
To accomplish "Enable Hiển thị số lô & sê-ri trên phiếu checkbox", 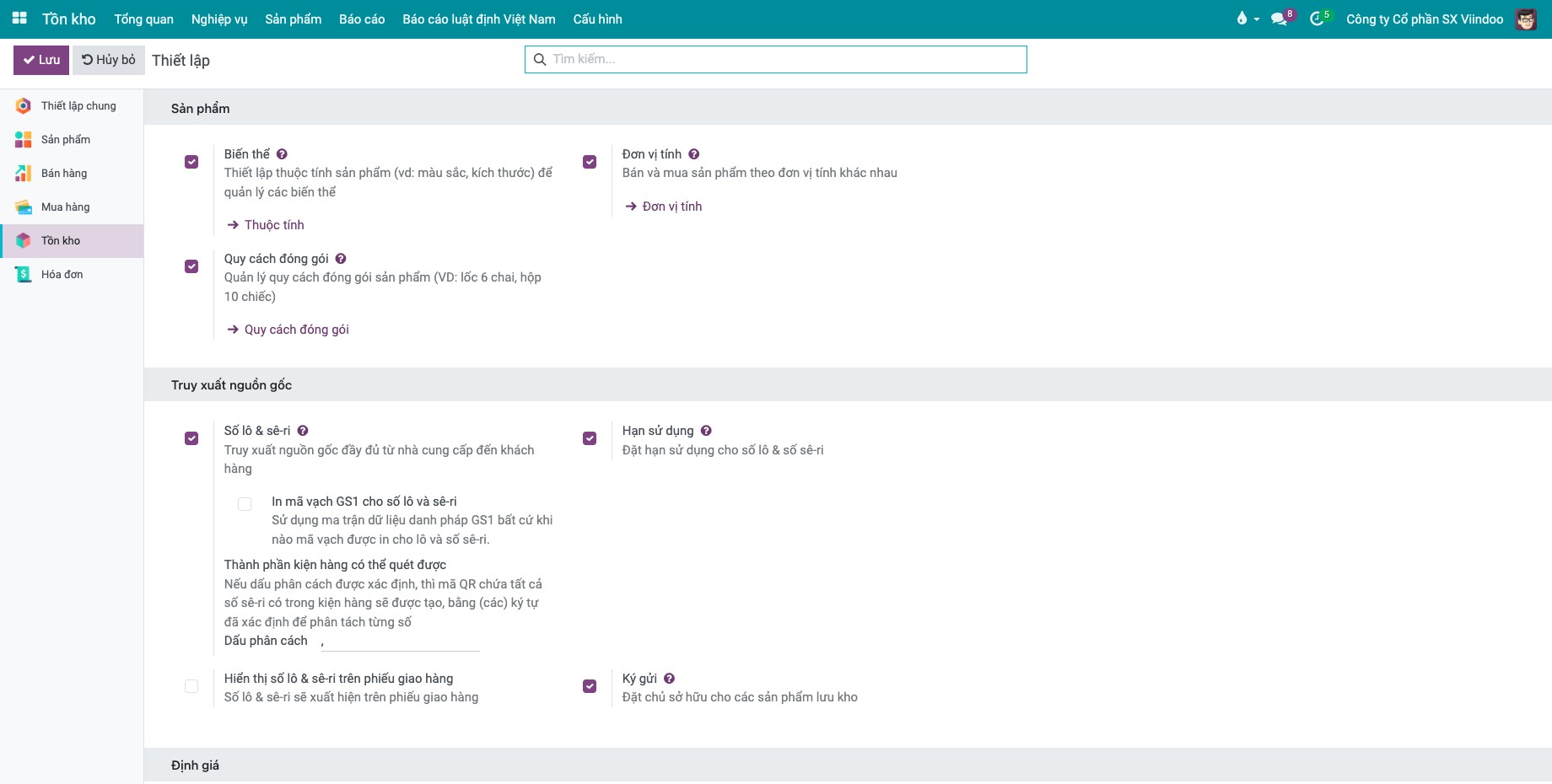I will [191, 686].
